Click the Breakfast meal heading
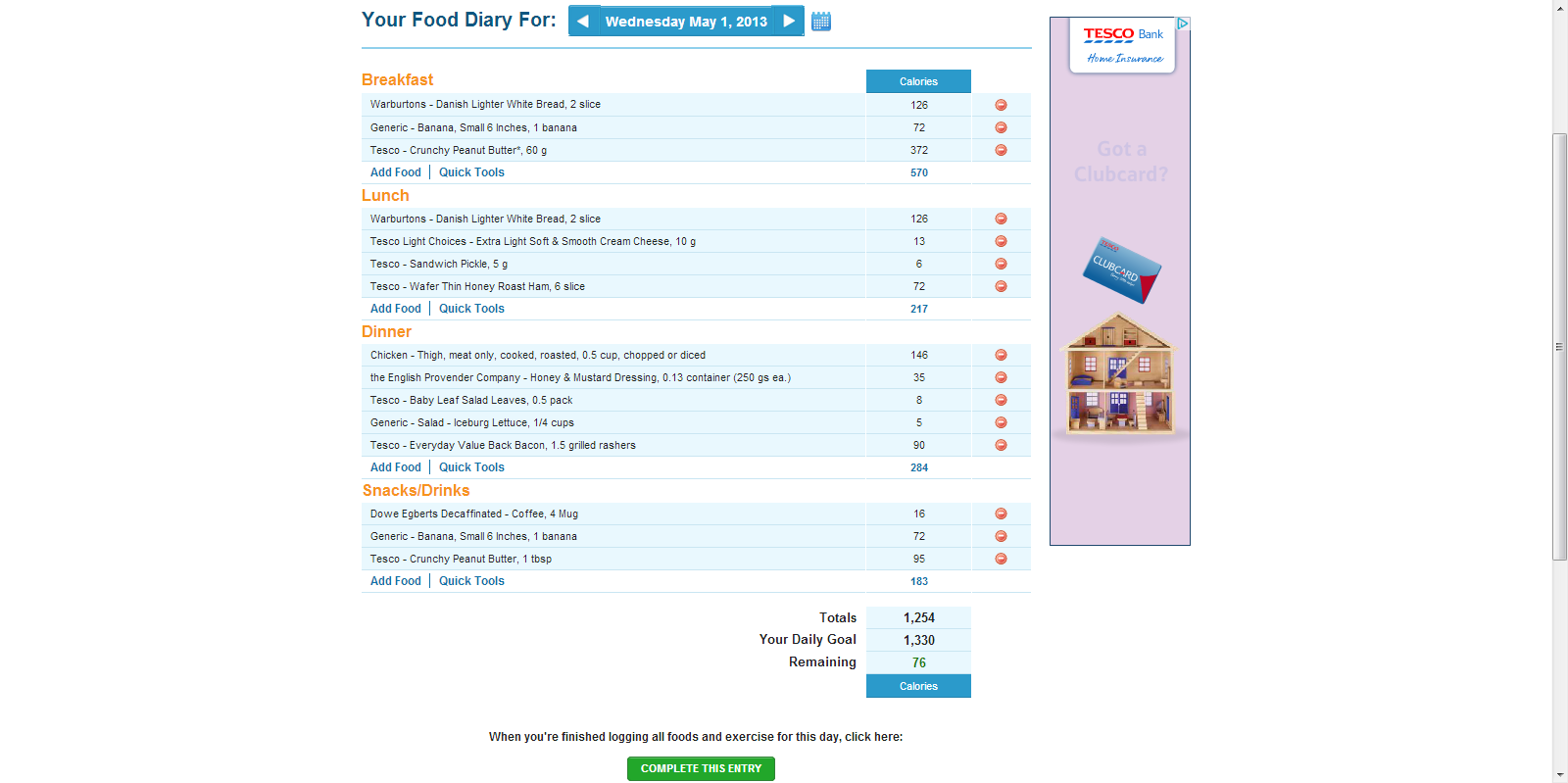1568x783 pixels. point(397,80)
